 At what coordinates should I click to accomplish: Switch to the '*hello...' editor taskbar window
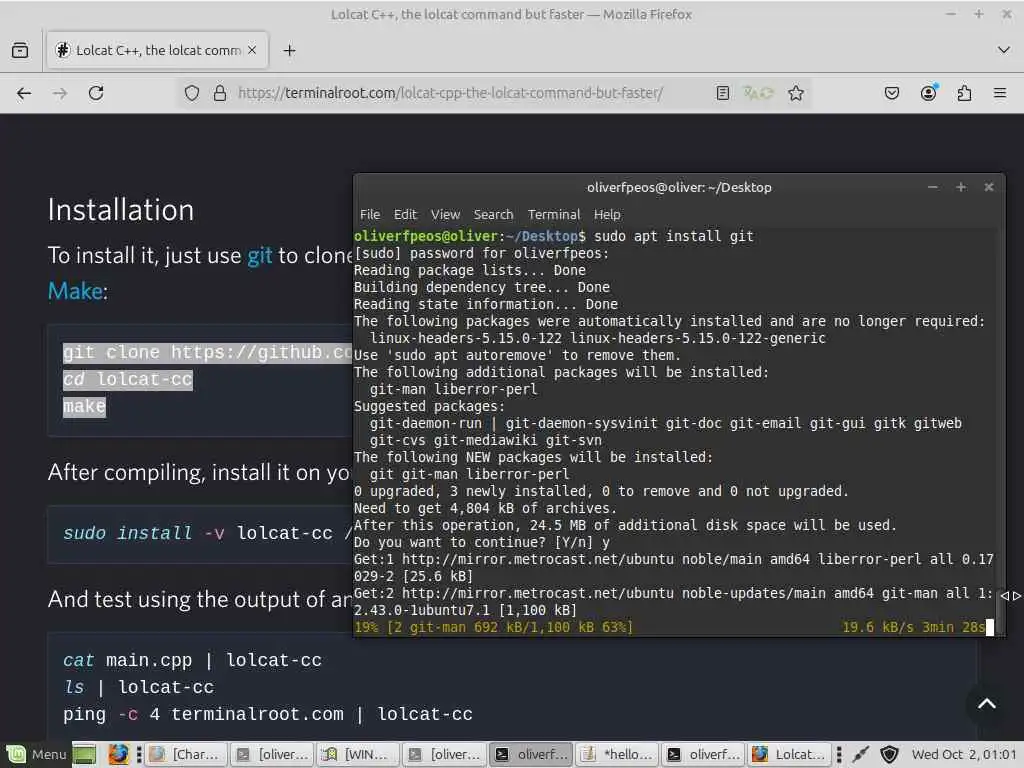pos(616,754)
